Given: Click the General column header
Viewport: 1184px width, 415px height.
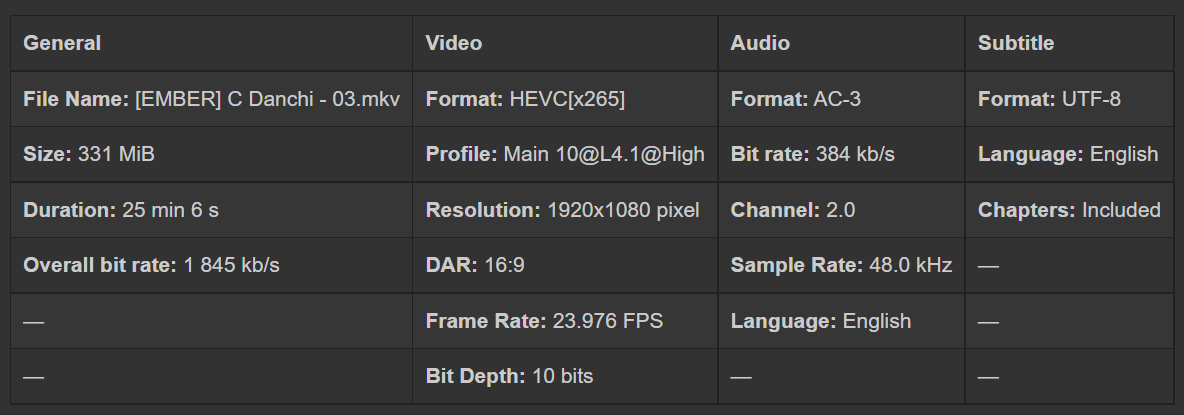Looking at the screenshot, I should [62, 43].
